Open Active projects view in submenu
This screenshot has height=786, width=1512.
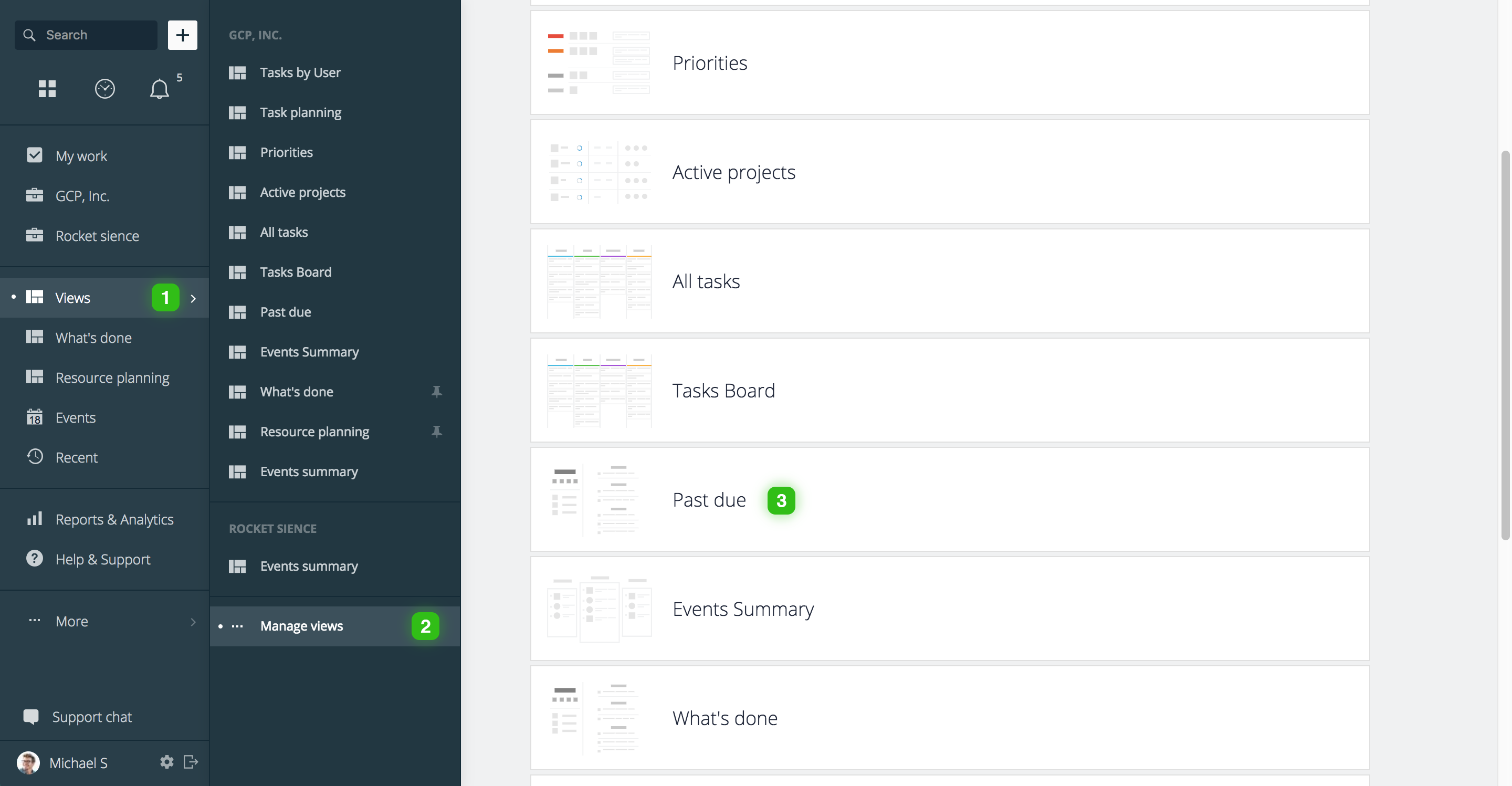coord(334,193)
